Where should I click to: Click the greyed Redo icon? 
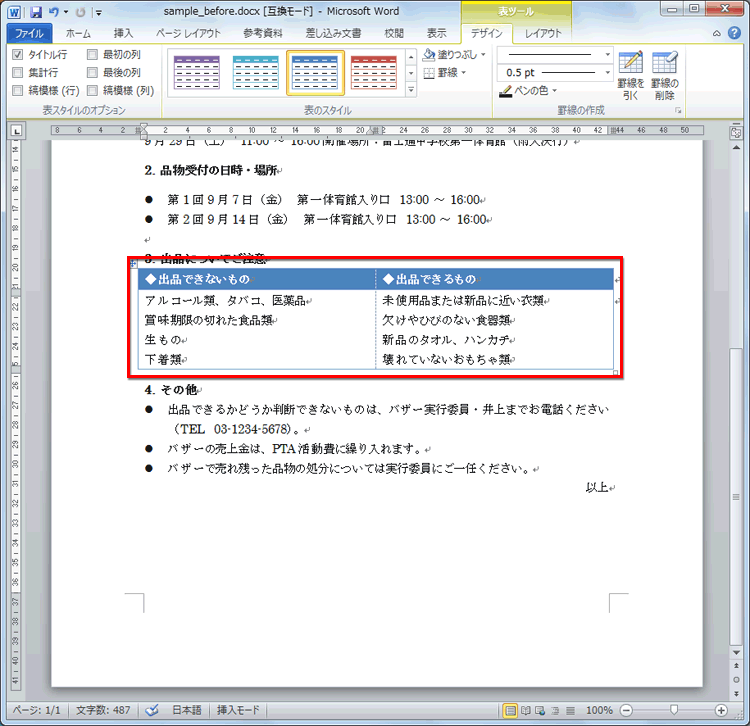tap(80, 12)
